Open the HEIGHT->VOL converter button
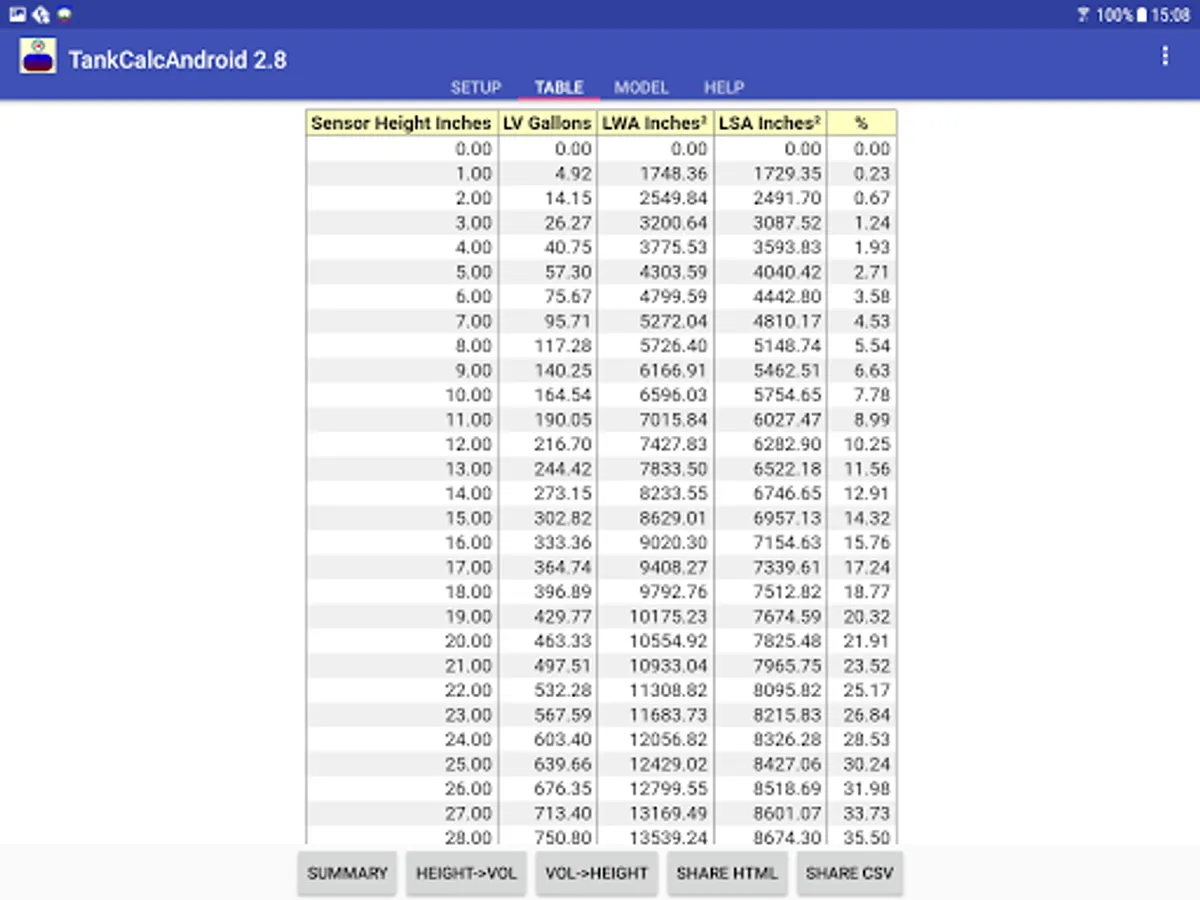Viewport: 1200px width, 900px height. click(x=467, y=873)
